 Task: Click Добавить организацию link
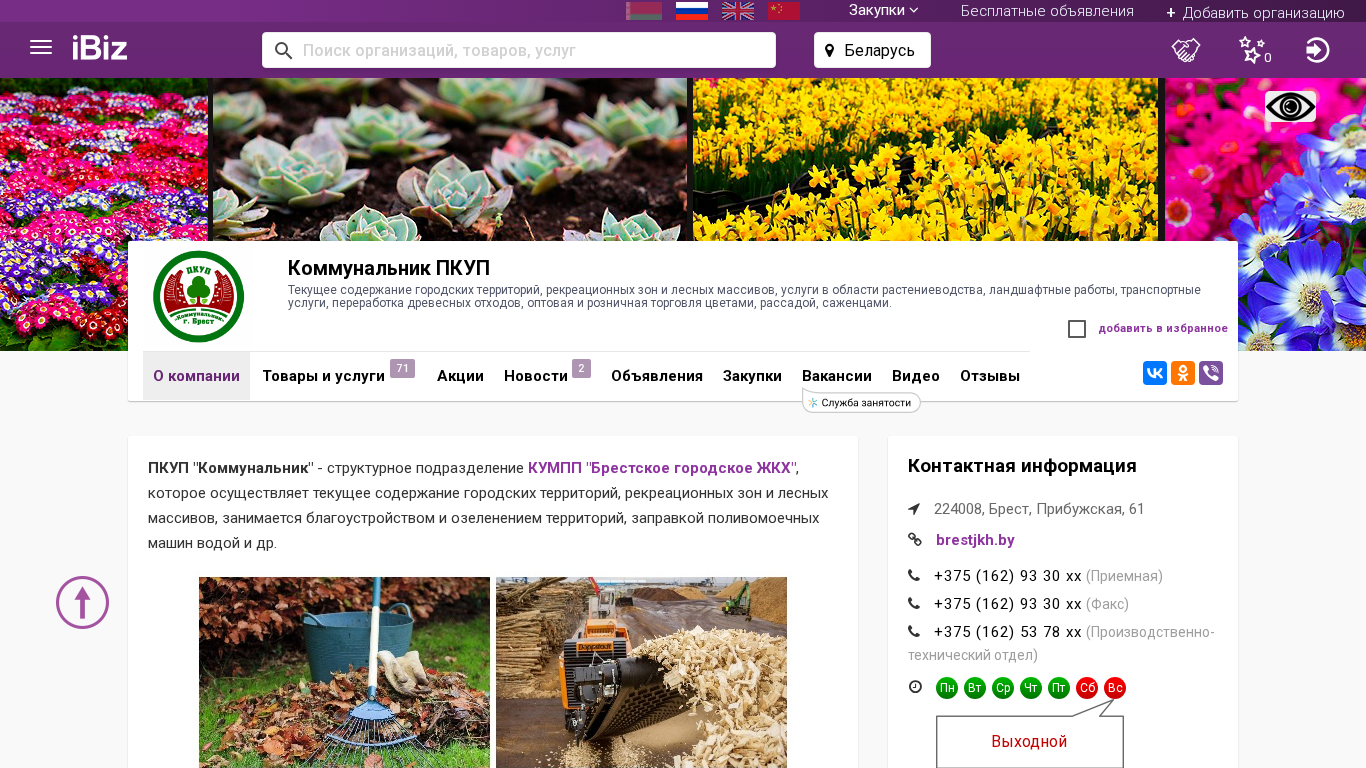point(1255,13)
